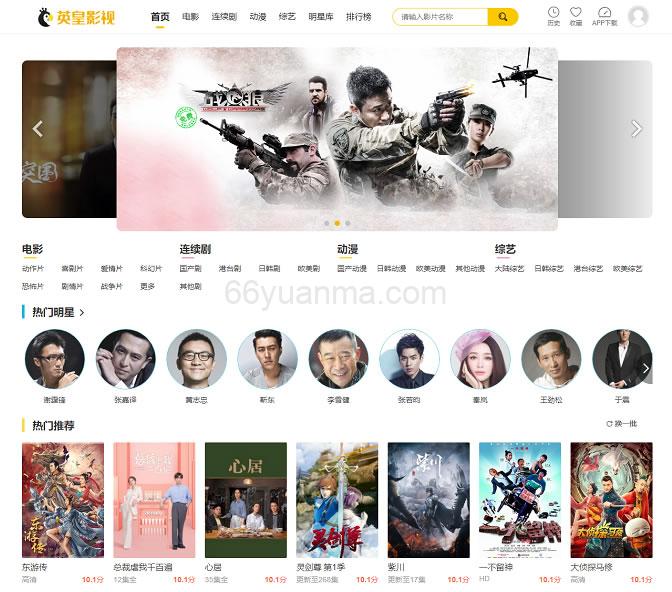Open the 连续剧 nav tab
Screen dimensions: 672x592
(224, 17)
